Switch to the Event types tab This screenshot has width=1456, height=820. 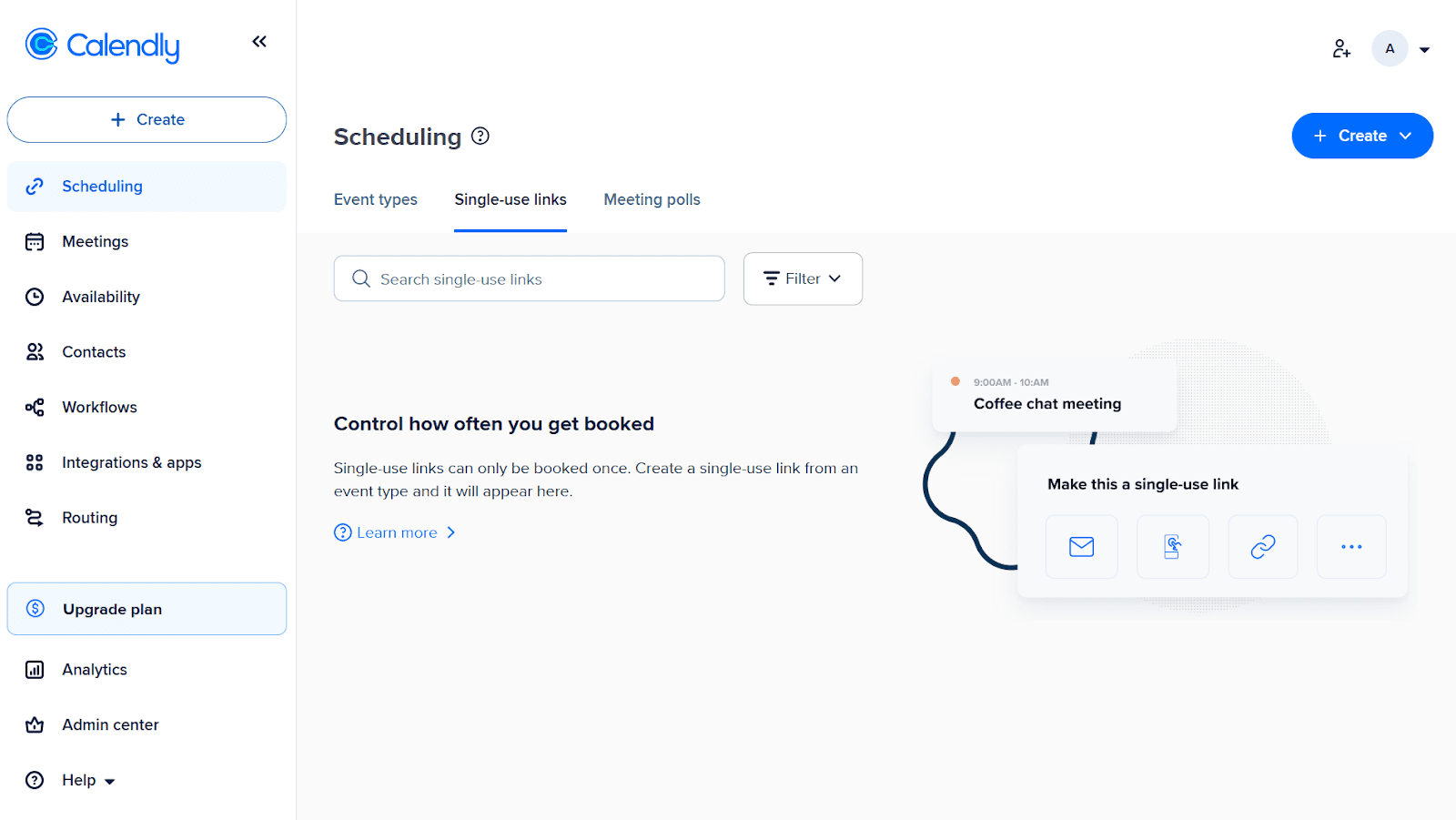tap(375, 199)
